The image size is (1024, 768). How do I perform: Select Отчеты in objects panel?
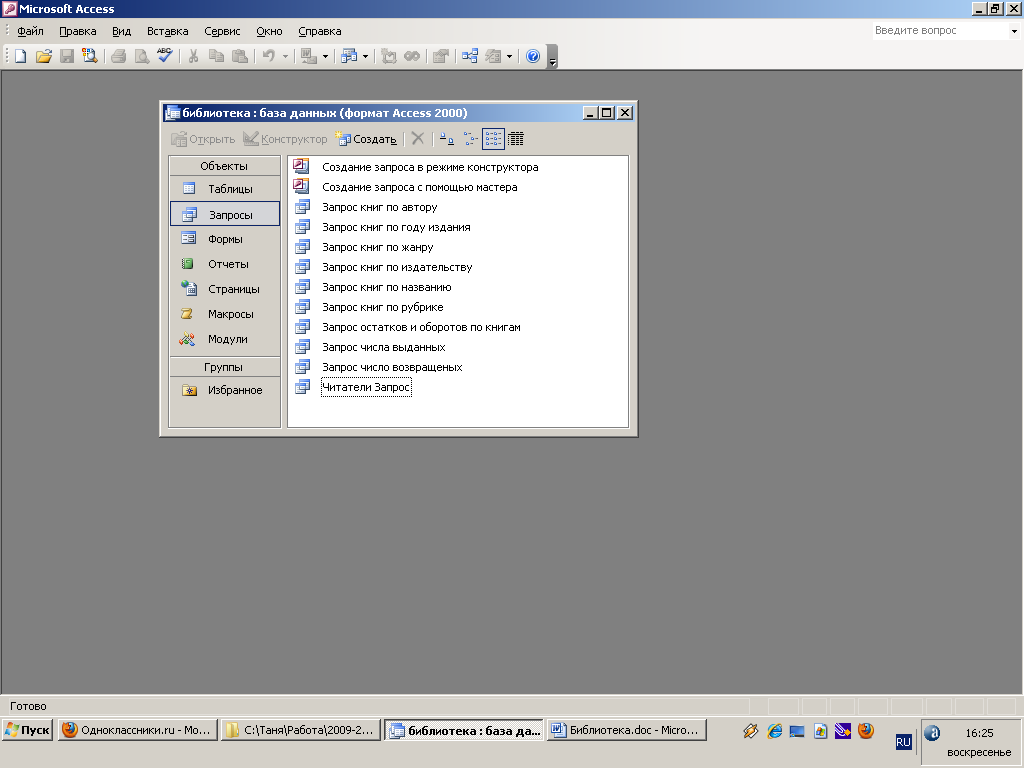(x=224, y=264)
